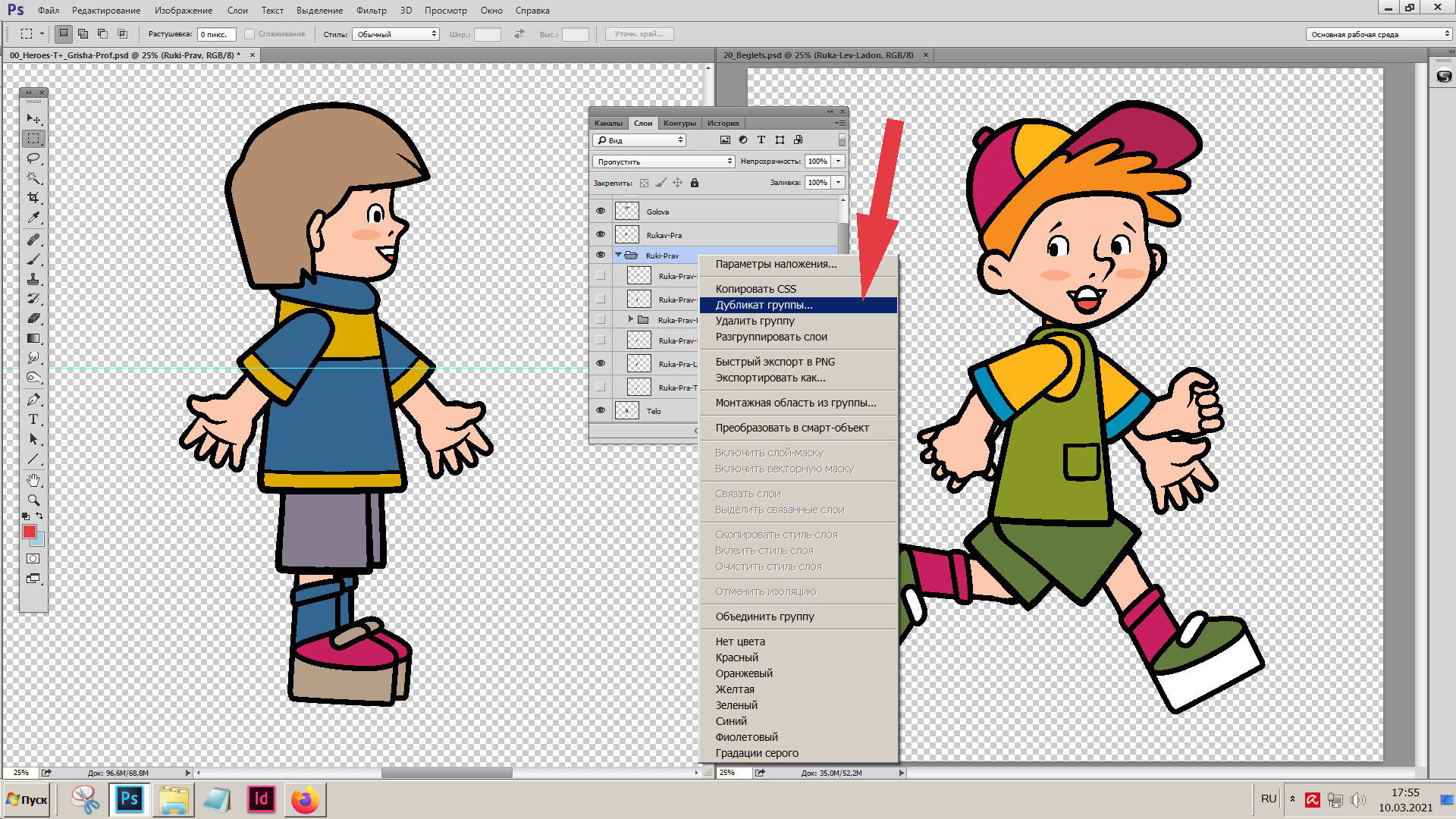The width and height of the screenshot is (1456, 819).
Task: Select the Crop tool
Action: pyautogui.click(x=33, y=198)
